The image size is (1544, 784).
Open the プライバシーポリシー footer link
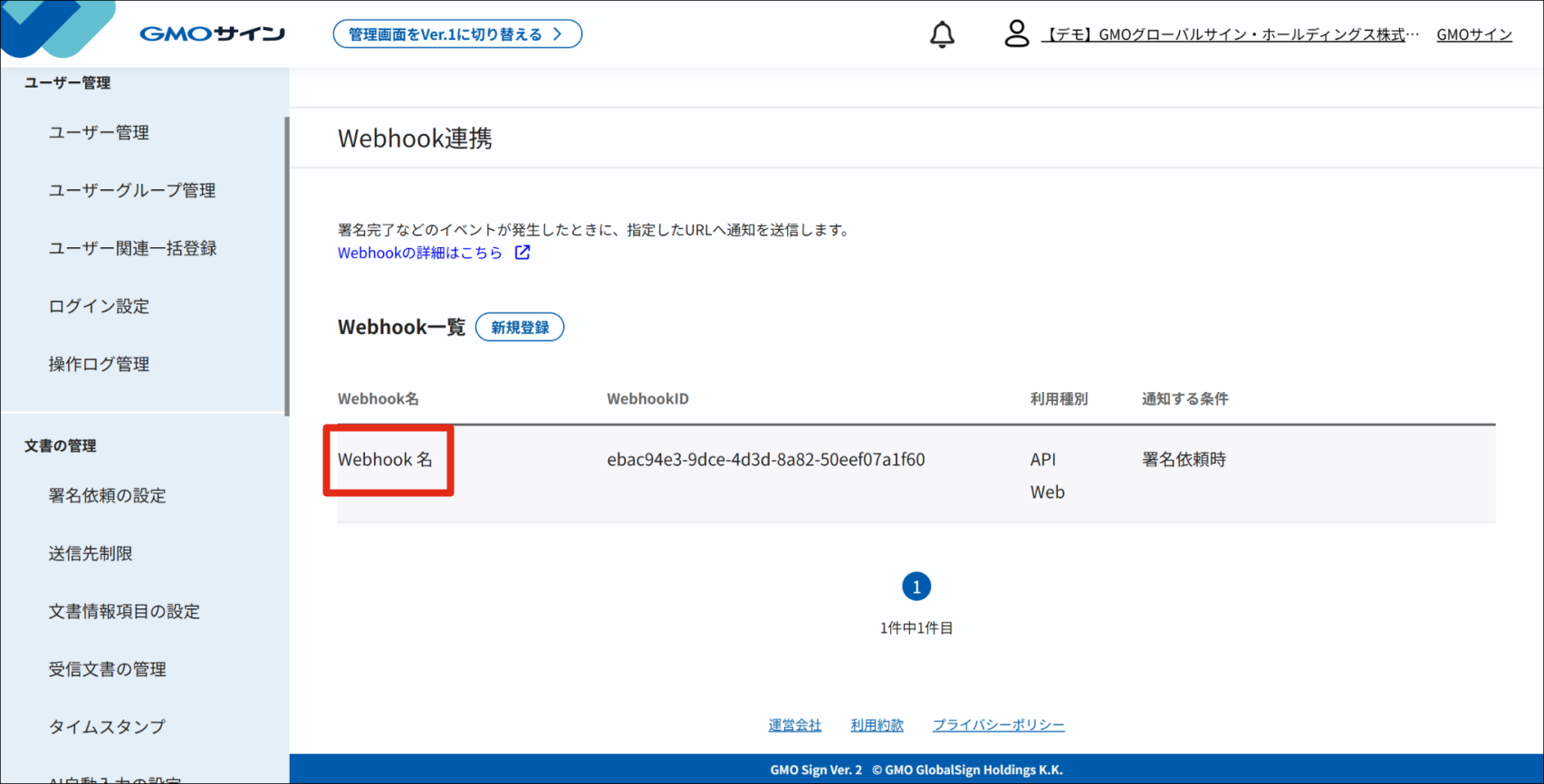(999, 725)
